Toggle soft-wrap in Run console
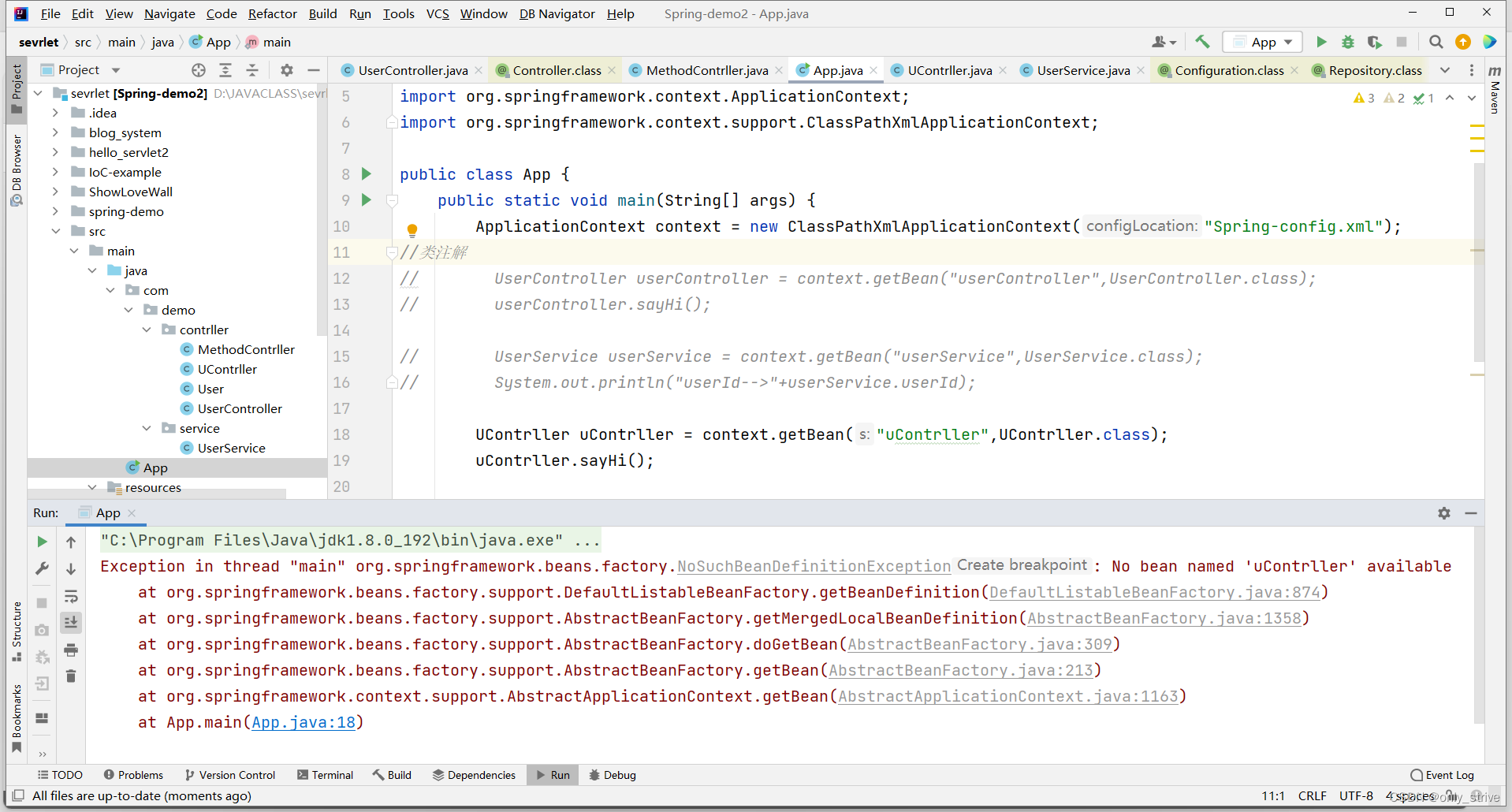Viewport: 1512px width, 812px height. pyautogui.click(x=71, y=596)
